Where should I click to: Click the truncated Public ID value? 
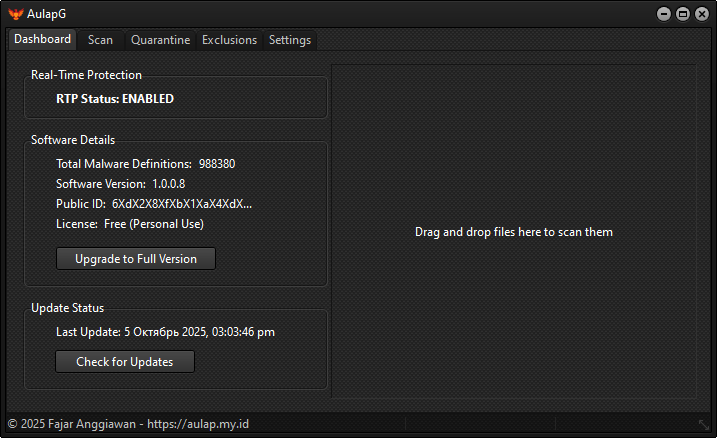[x=182, y=204]
